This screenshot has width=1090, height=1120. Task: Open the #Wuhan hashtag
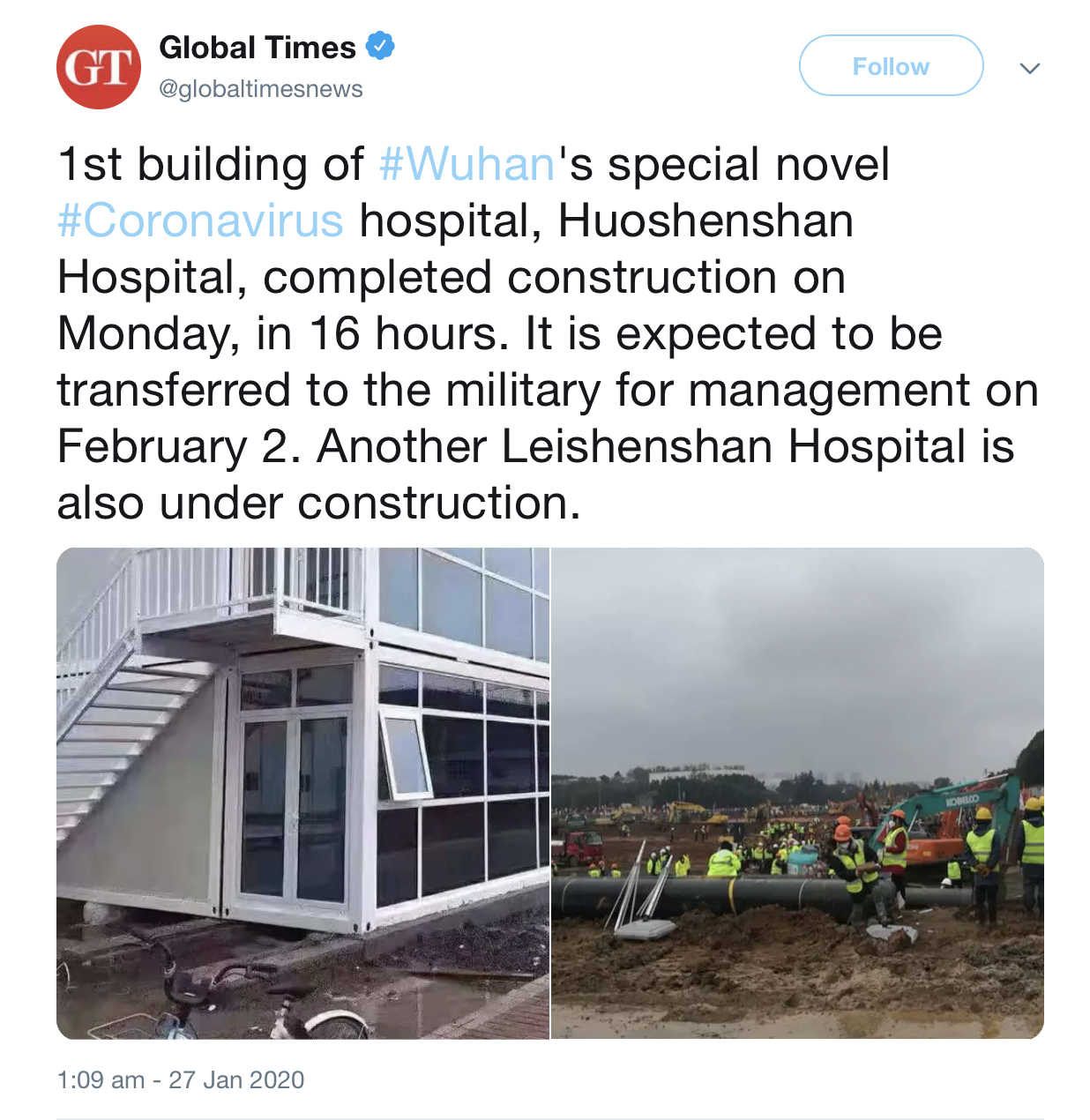(467, 164)
